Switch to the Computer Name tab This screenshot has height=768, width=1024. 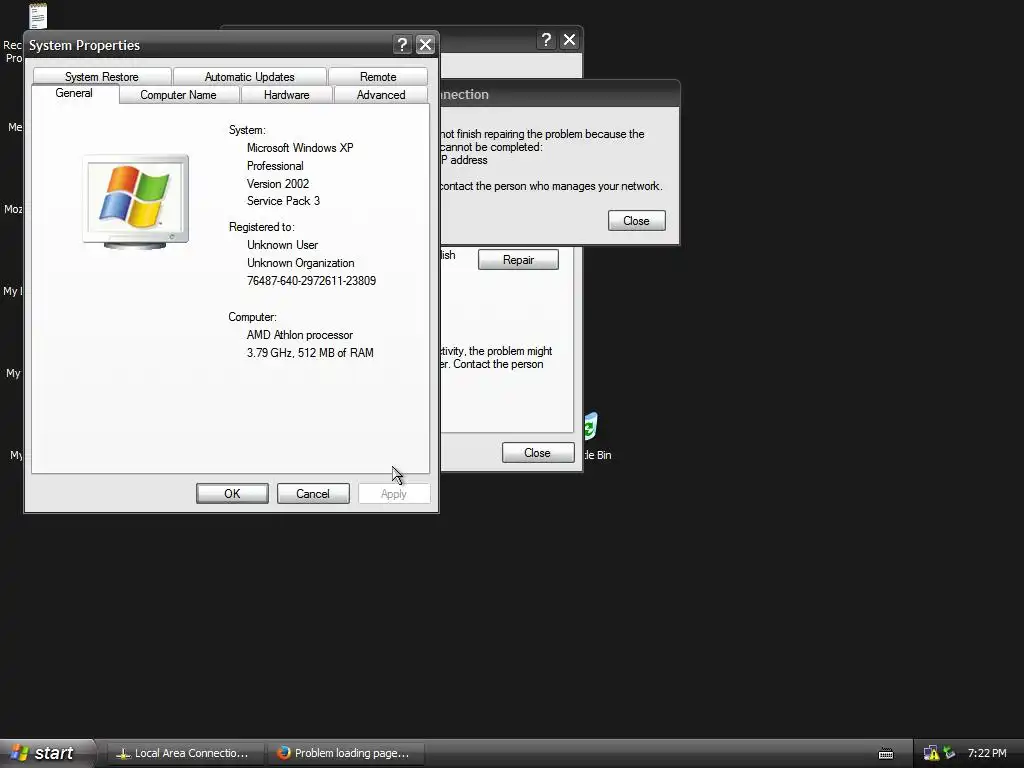[x=178, y=95]
